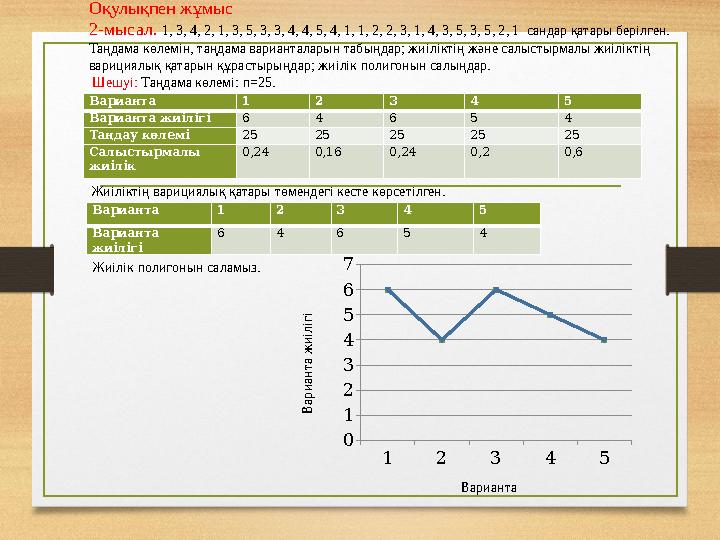The width and height of the screenshot is (720, 540).
Task: Click the x-axis label 3 on chart
Action: click(x=495, y=458)
